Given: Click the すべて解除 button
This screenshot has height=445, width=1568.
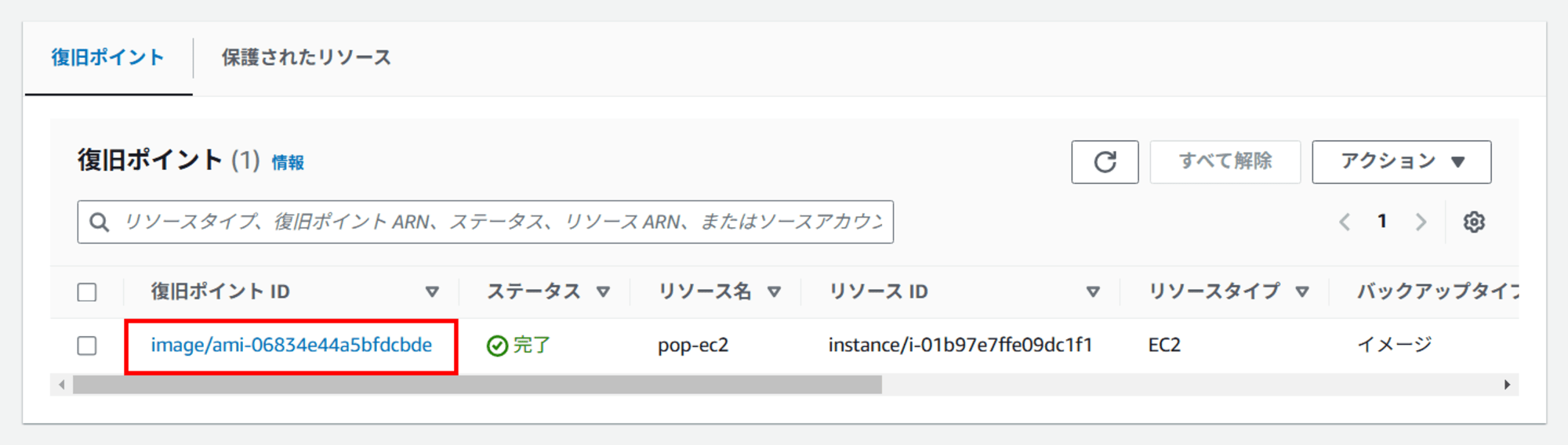Looking at the screenshot, I should coord(1225,162).
